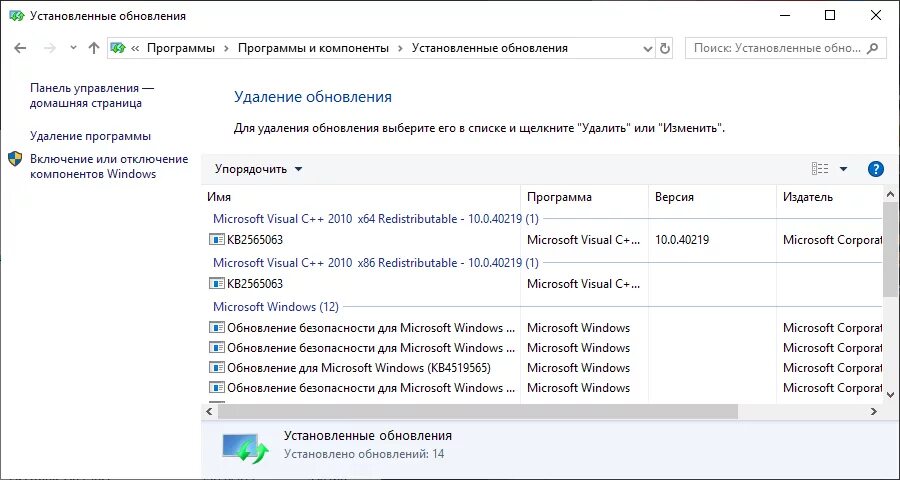Click the Удаление обновления heading
This screenshot has width=900, height=480.
pos(313,96)
